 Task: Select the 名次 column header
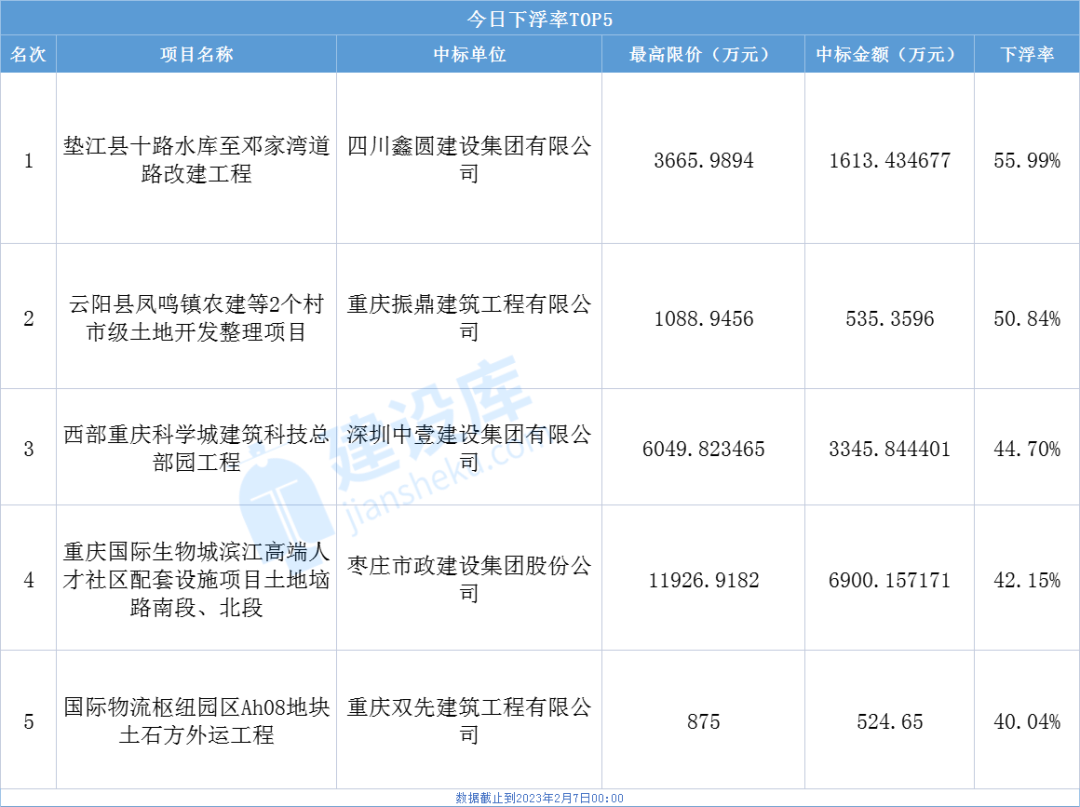click(28, 55)
